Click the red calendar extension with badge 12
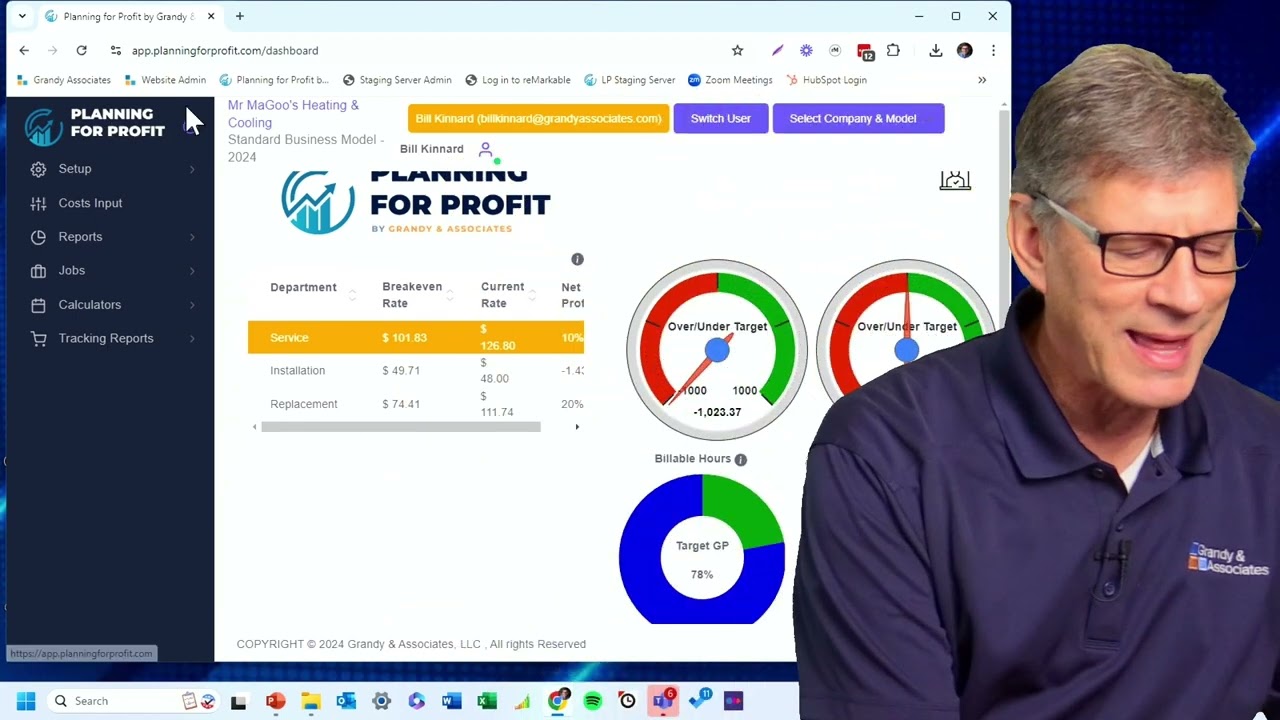Viewport: 1280px width, 720px height. pos(865,51)
